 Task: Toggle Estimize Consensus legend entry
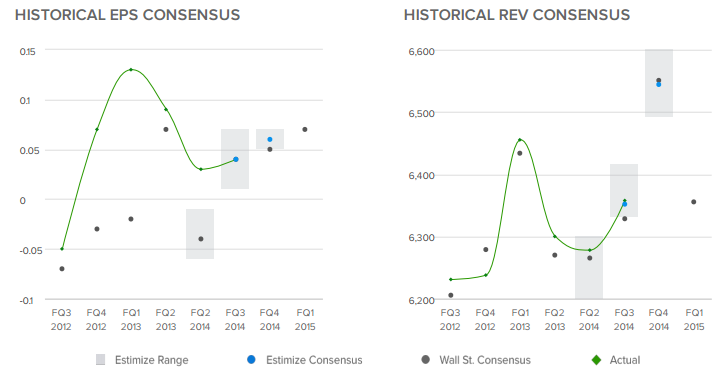[304, 360]
